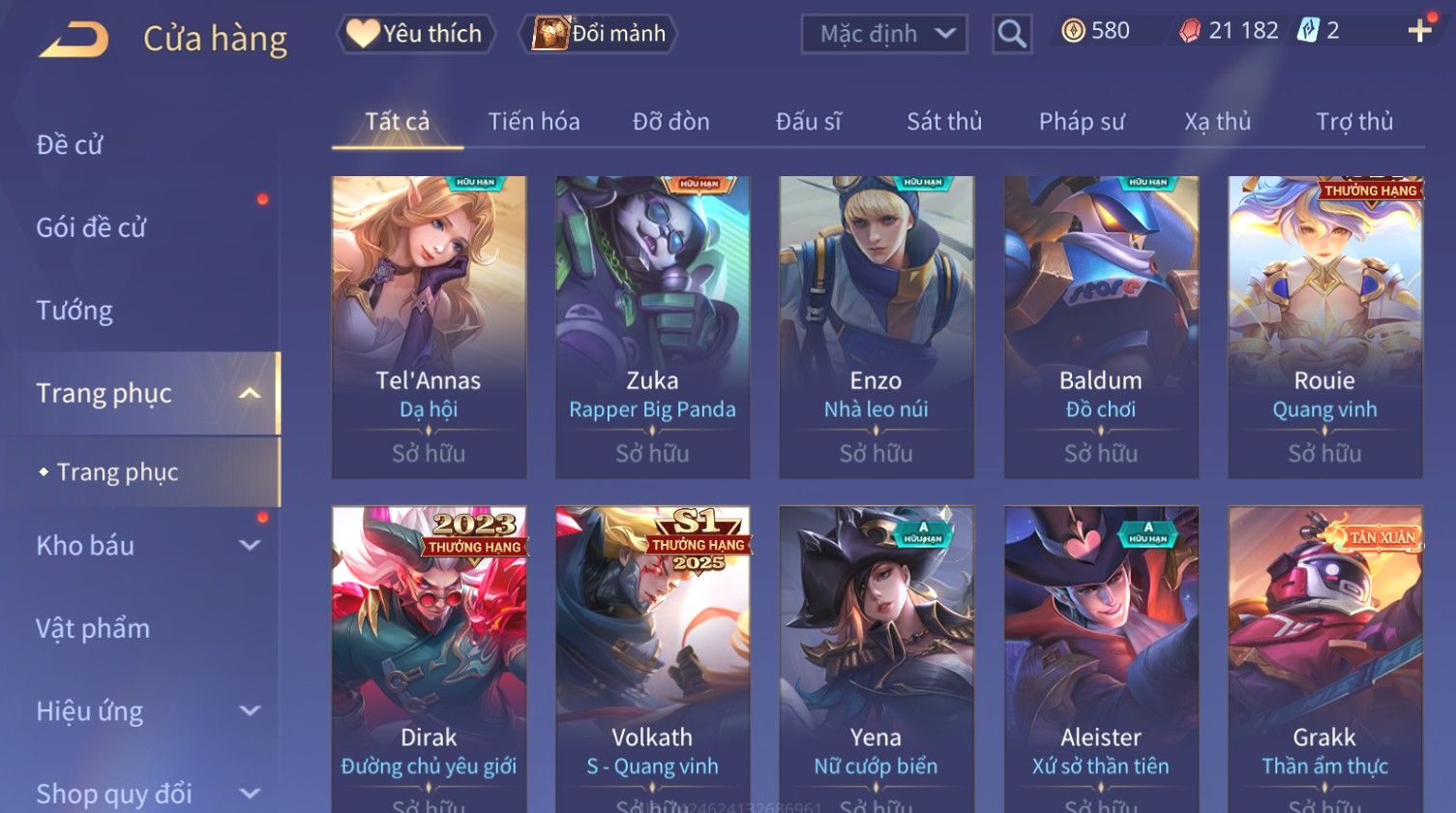
Task: Expand the Kho báu sidebar section
Action: 250,546
